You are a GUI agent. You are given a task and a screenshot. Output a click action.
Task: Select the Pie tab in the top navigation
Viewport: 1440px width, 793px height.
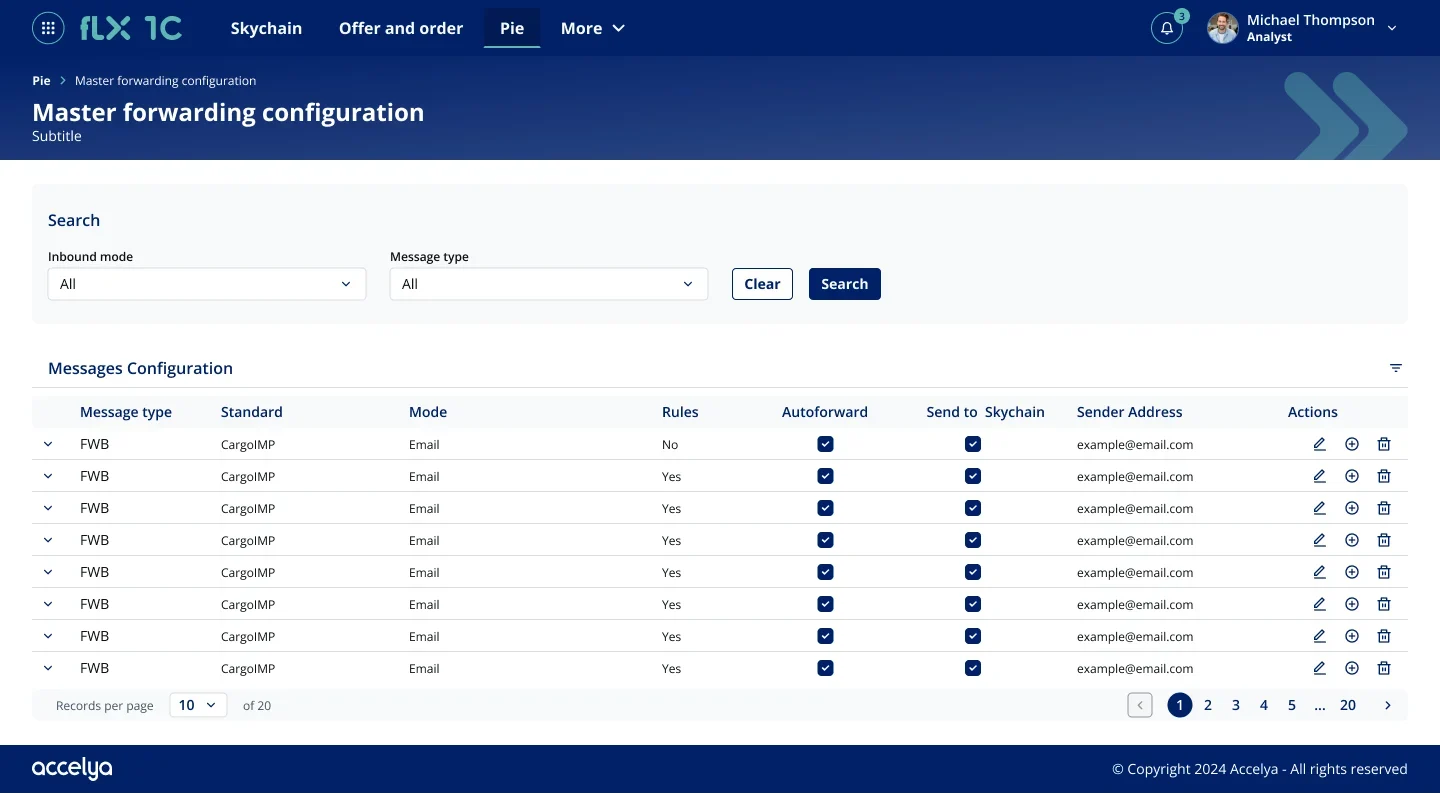click(x=512, y=28)
